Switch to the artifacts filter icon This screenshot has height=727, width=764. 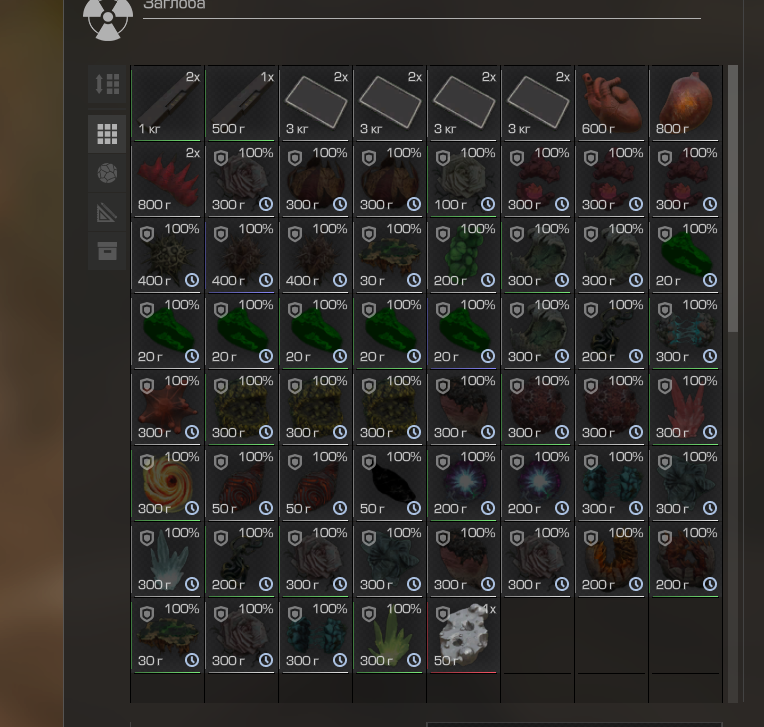click(x=107, y=173)
